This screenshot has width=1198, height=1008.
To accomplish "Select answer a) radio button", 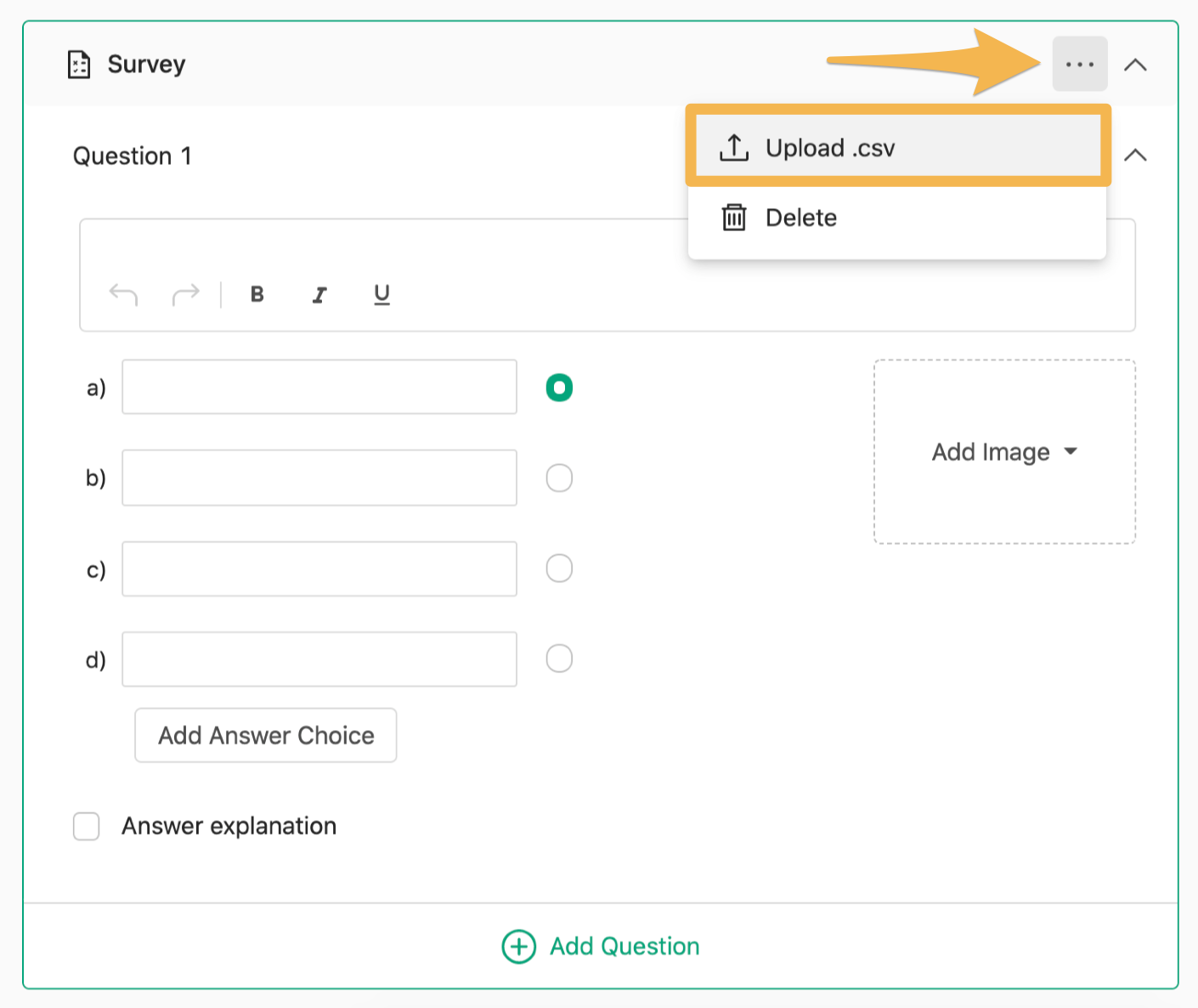I will 559,388.
